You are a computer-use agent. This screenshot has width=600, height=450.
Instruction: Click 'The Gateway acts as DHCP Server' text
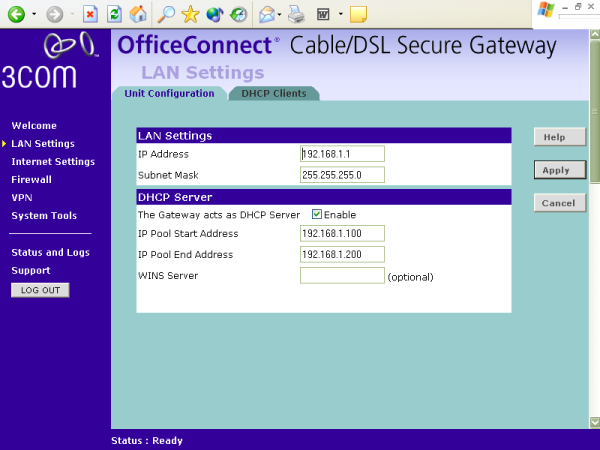tap(219, 215)
